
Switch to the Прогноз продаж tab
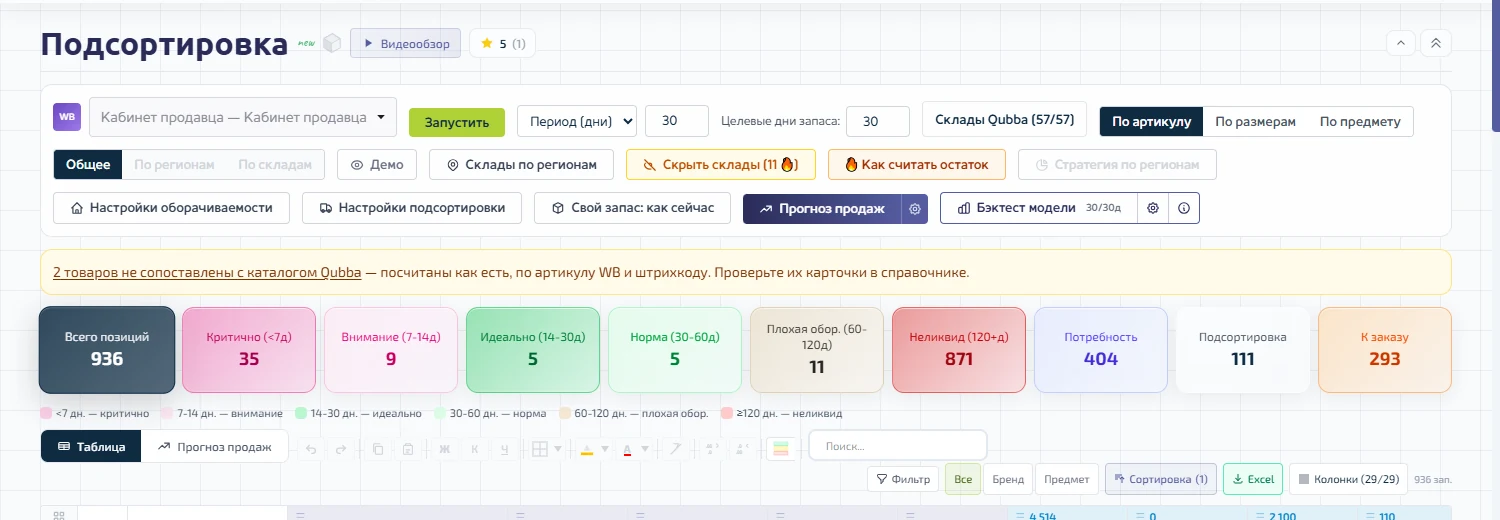pos(214,447)
